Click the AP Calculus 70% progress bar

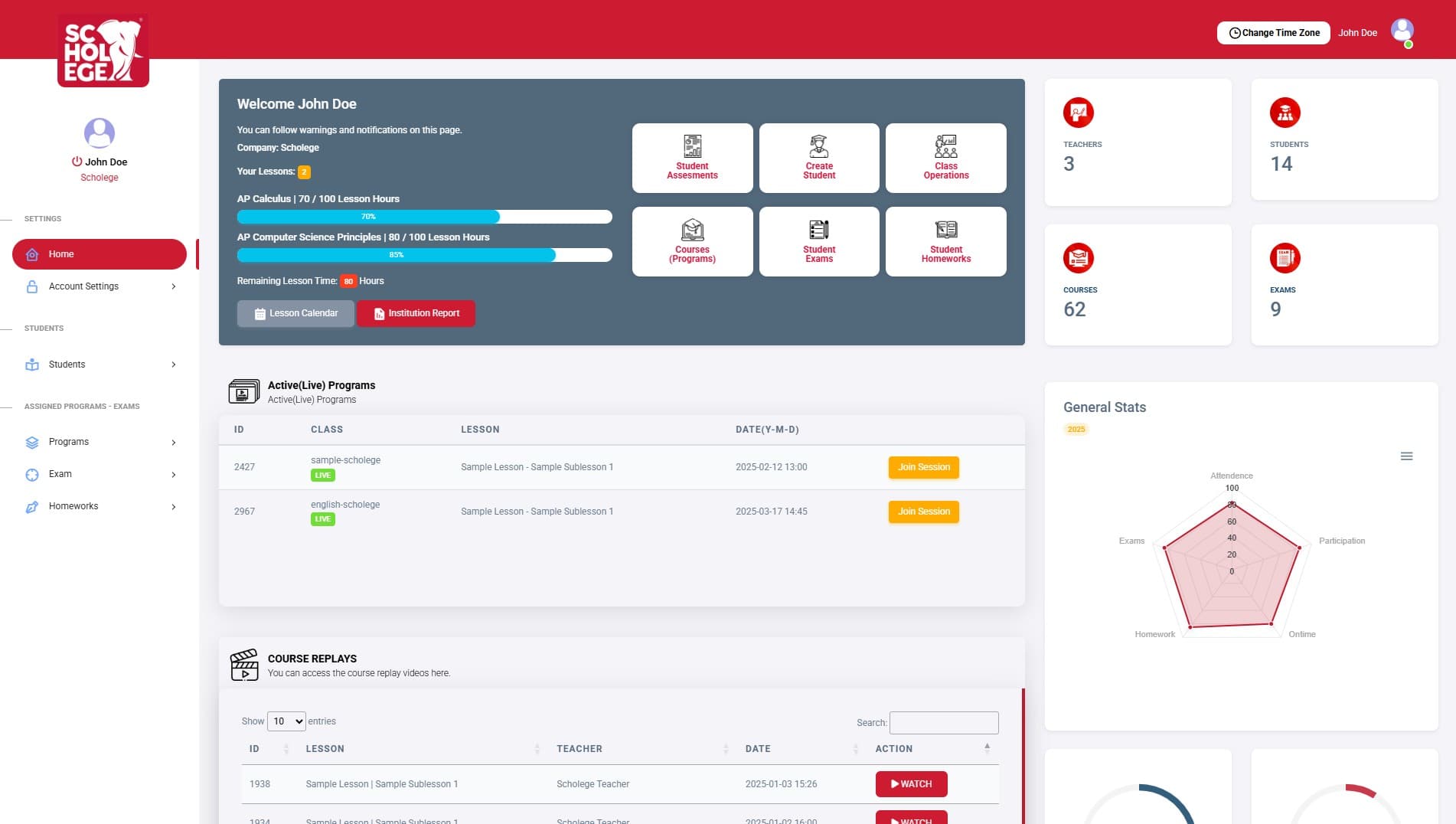(x=424, y=217)
